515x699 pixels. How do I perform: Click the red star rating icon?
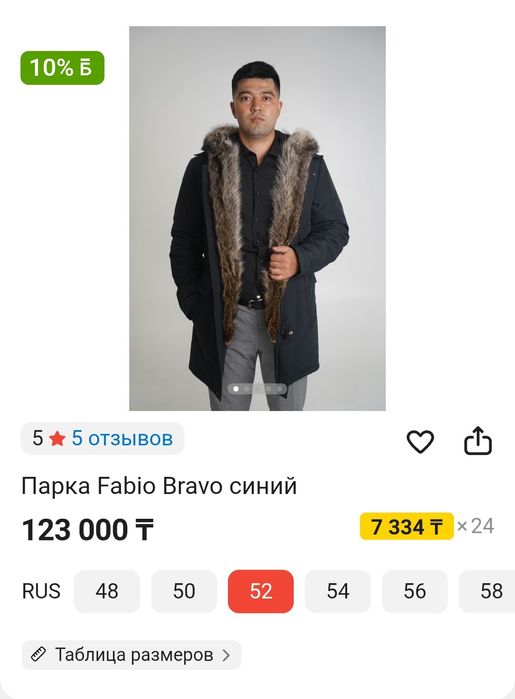coord(57,439)
